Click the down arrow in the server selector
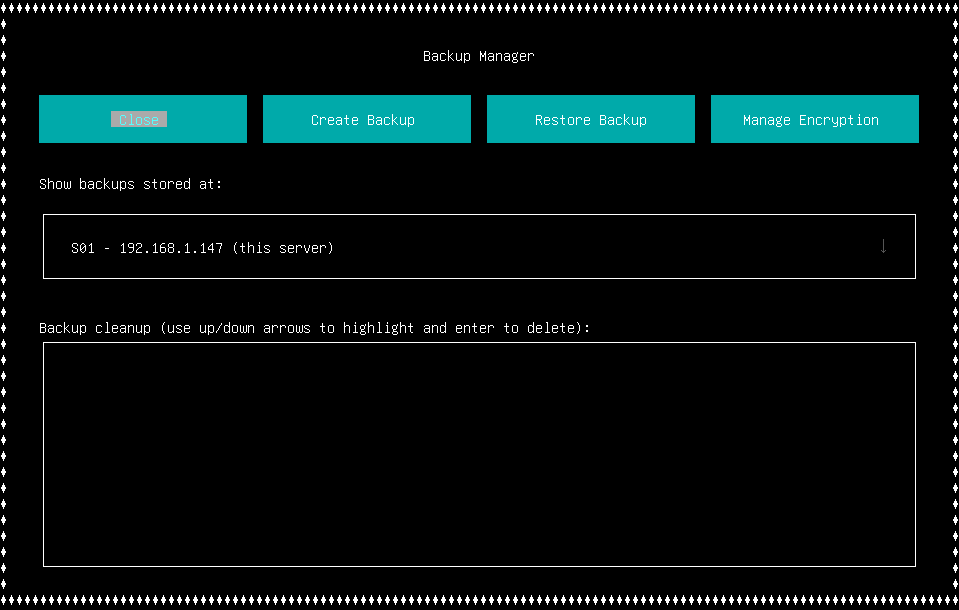 883,246
